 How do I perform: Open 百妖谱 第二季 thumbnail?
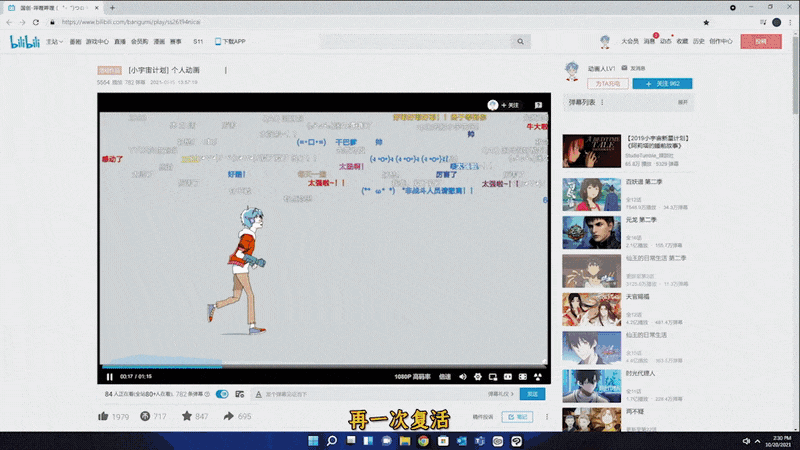click(x=591, y=194)
